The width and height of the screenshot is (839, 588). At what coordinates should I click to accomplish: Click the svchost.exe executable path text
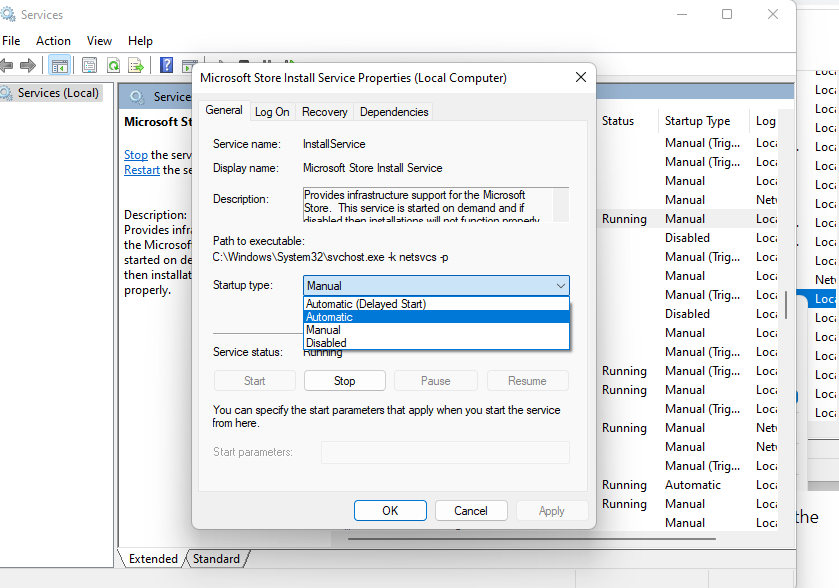point(330,257)
